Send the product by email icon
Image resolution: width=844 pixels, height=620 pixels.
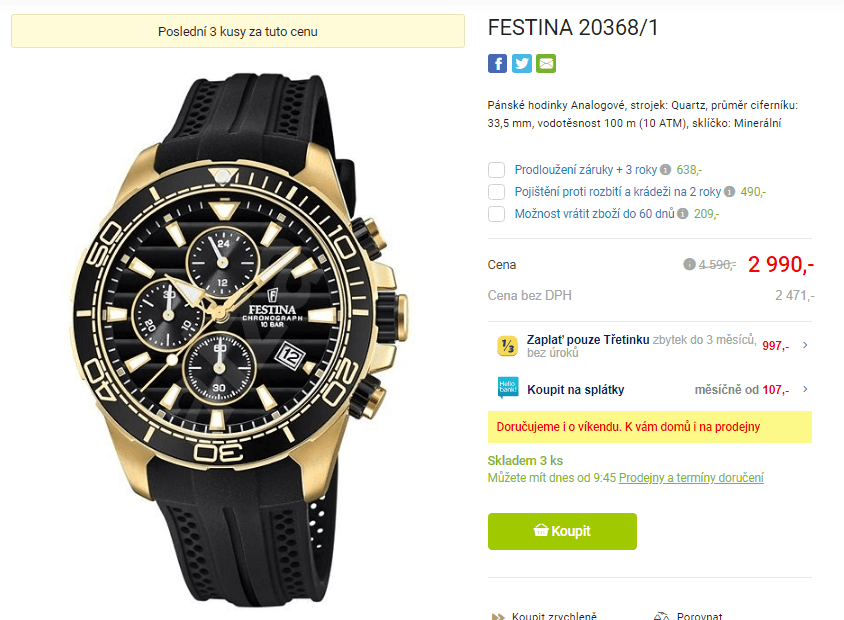click(545, 63)
